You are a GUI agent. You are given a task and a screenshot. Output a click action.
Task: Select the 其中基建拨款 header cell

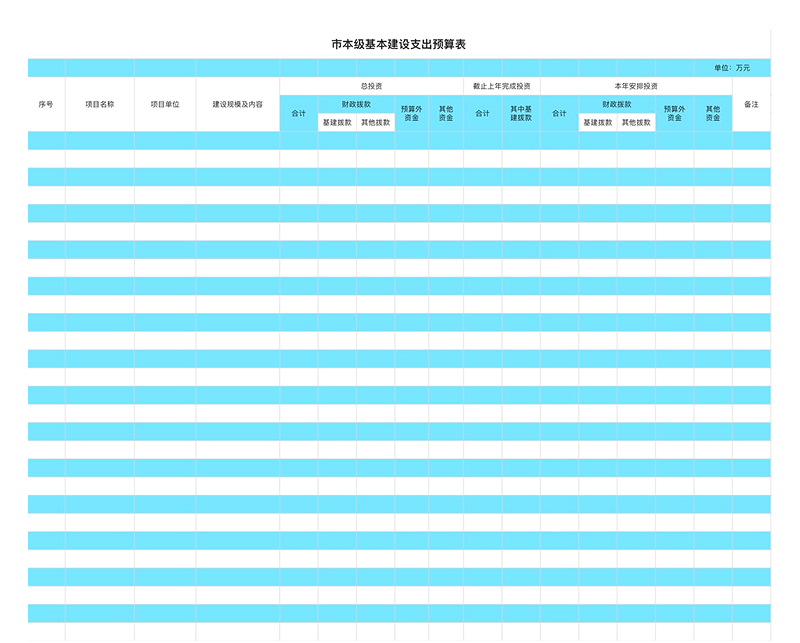tap(521, 113)
